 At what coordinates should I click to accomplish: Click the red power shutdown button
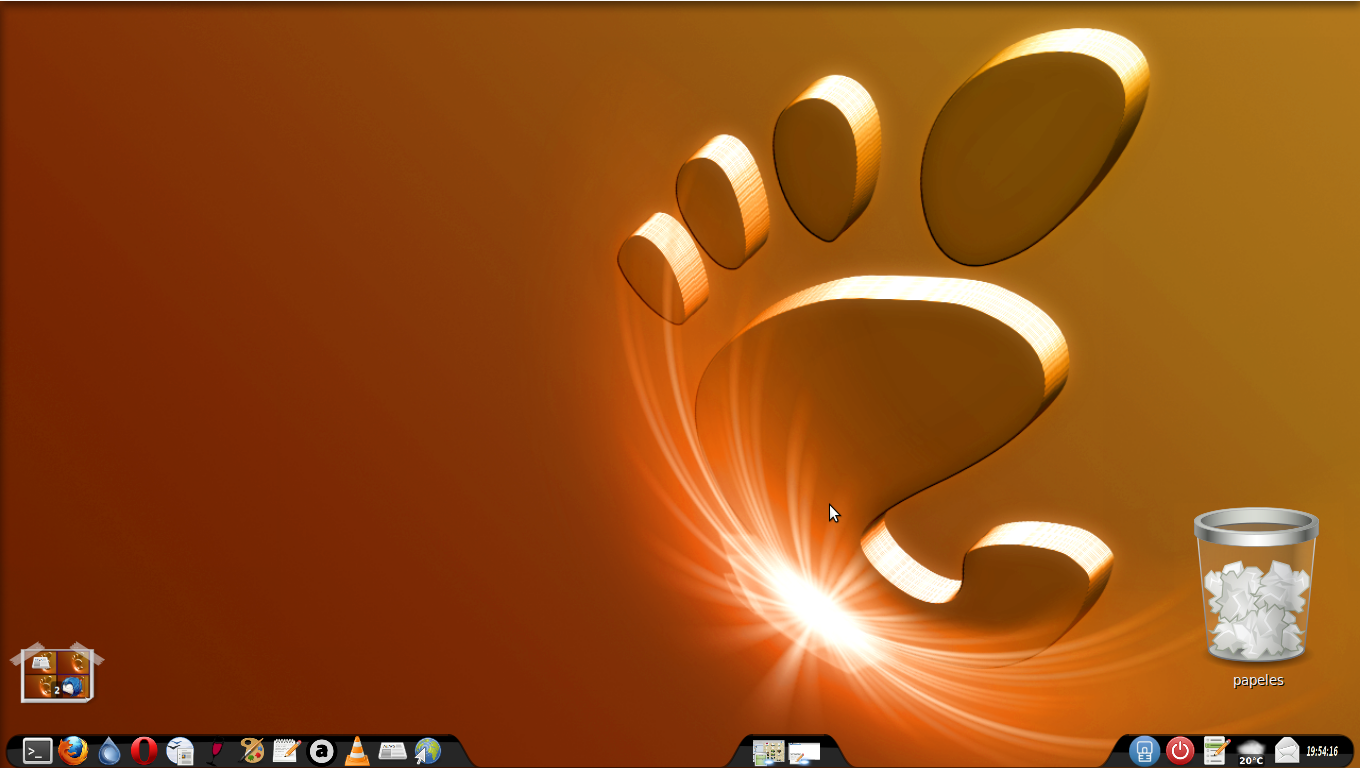coord(1180,750)
